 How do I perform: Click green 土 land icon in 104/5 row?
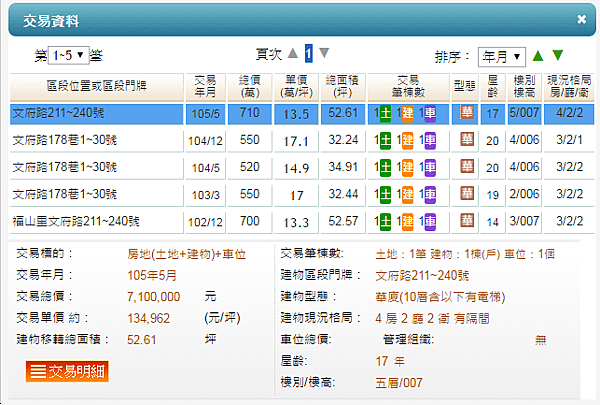(x=386, y=168)
